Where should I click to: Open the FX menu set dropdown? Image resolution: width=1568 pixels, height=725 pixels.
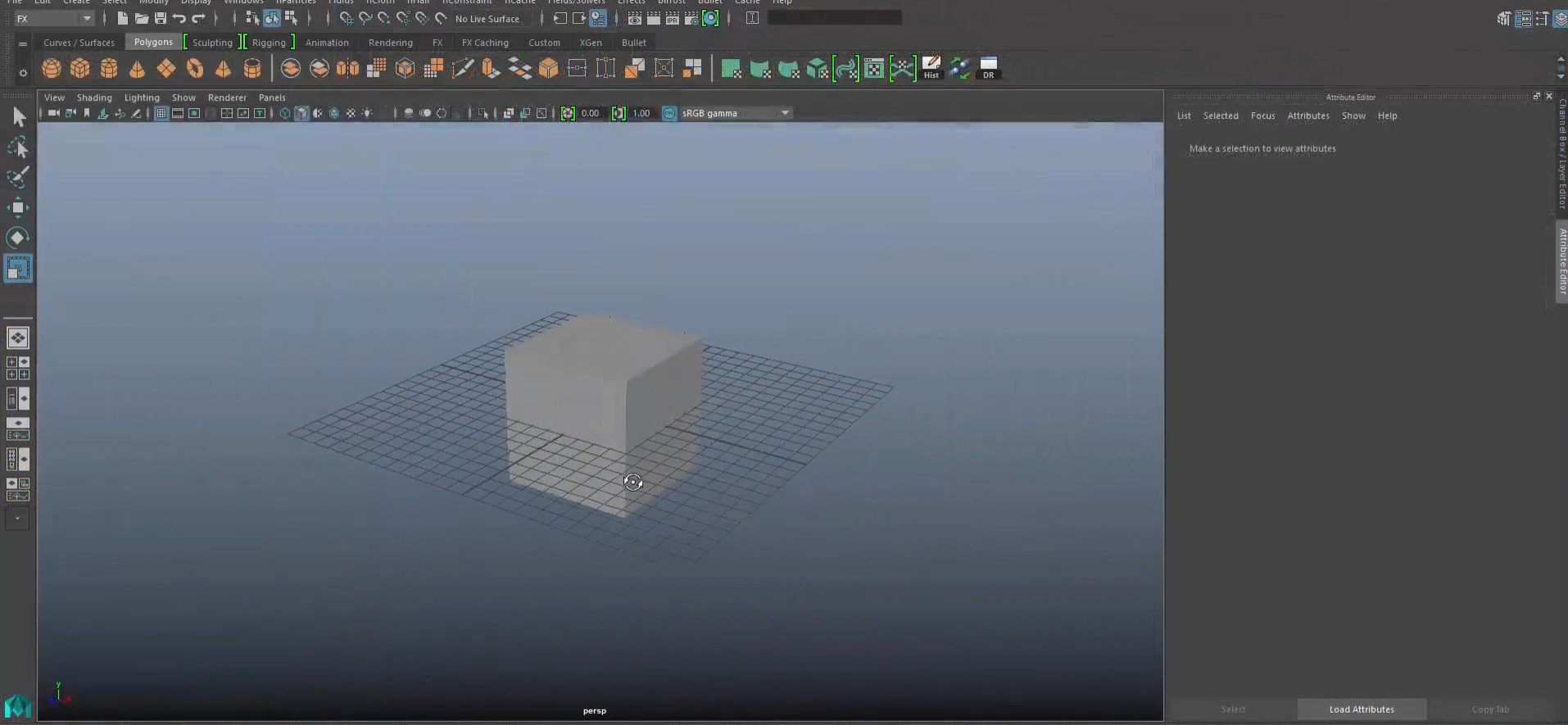point(54,18)
